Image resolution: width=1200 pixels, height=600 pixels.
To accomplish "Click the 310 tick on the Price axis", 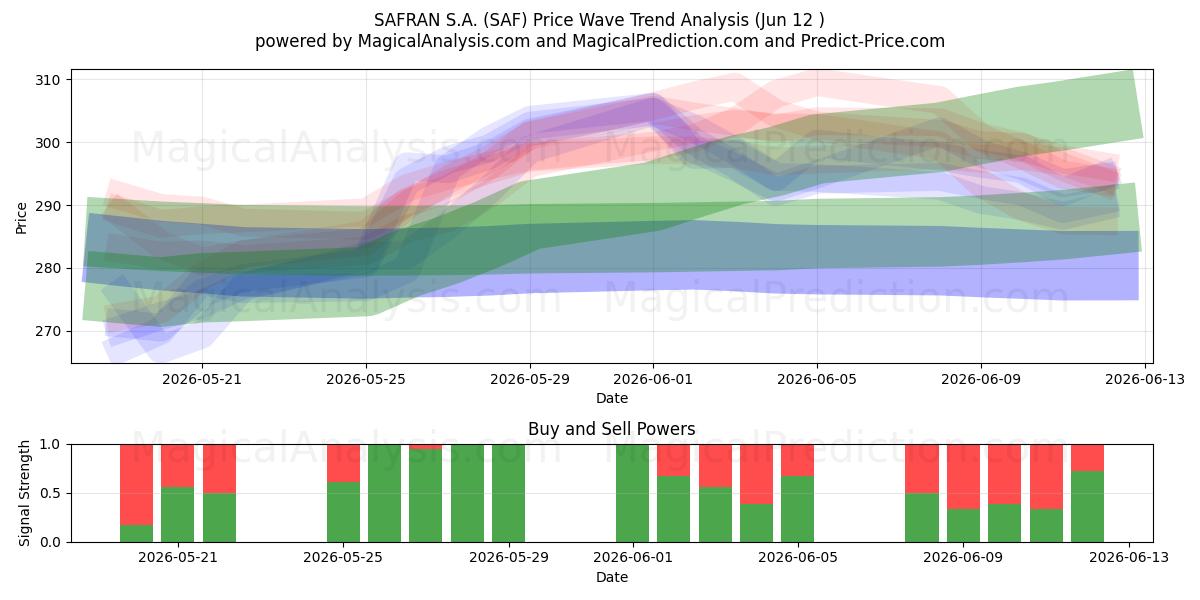I will [48, 80].
